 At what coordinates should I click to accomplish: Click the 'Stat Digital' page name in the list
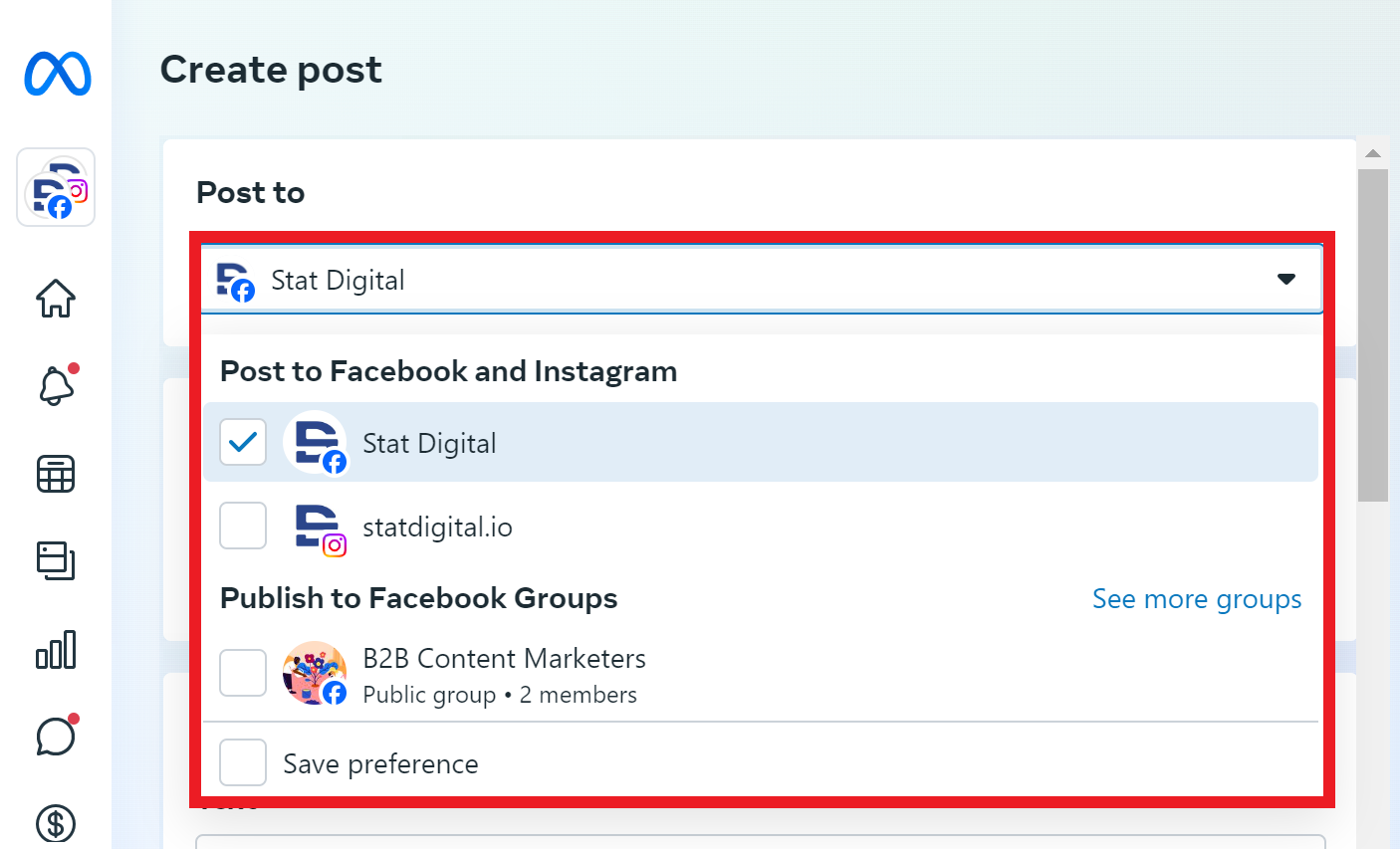pyautogui.click(x=429, y=443)
